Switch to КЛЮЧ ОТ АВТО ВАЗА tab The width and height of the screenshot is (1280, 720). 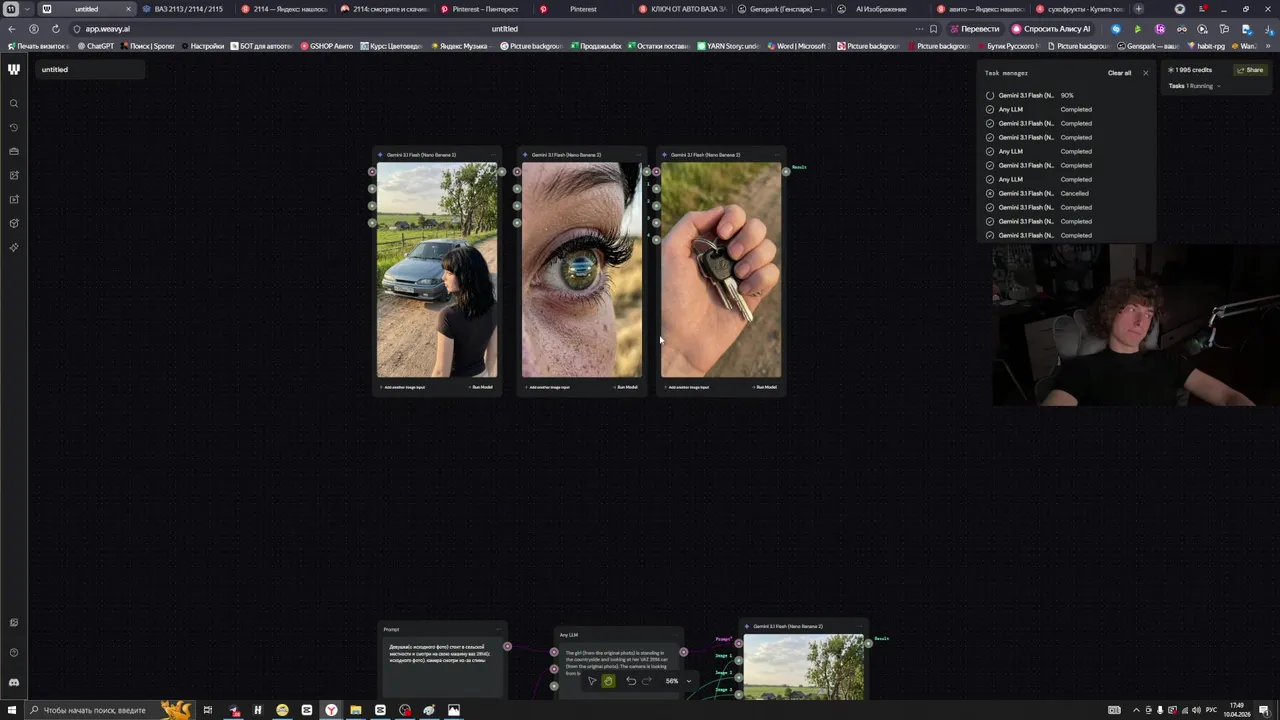click(682, 9)
